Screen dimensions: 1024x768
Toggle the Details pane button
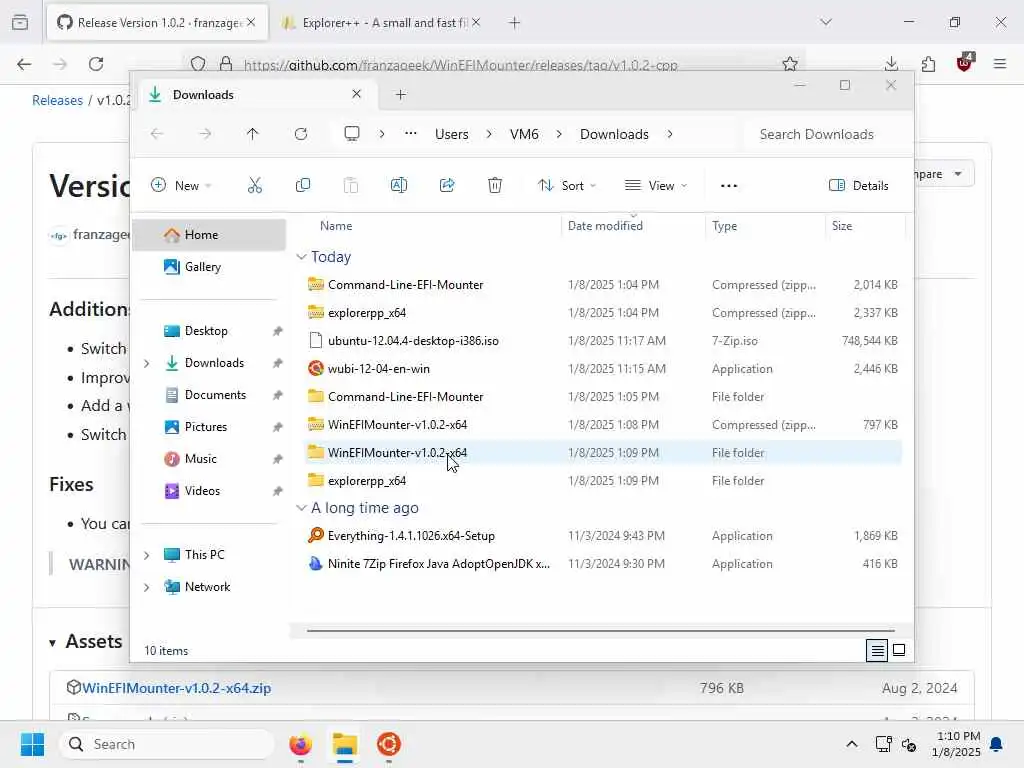tap(859, 185)
